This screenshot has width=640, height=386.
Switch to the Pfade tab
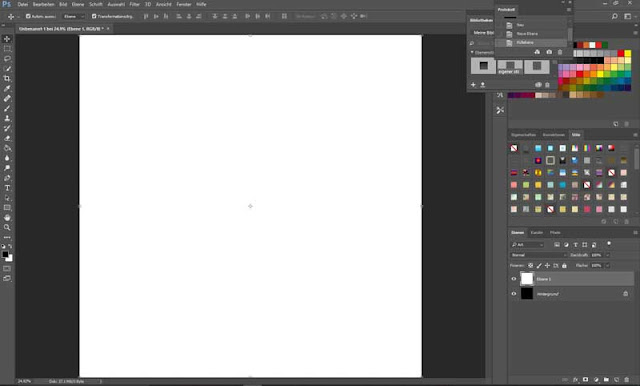[x=555, y=233]
